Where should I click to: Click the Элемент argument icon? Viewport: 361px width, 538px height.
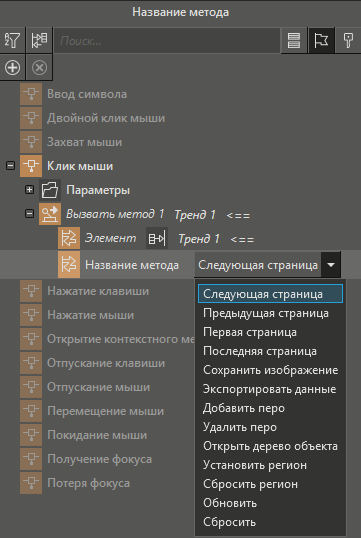tap(69, 238)
